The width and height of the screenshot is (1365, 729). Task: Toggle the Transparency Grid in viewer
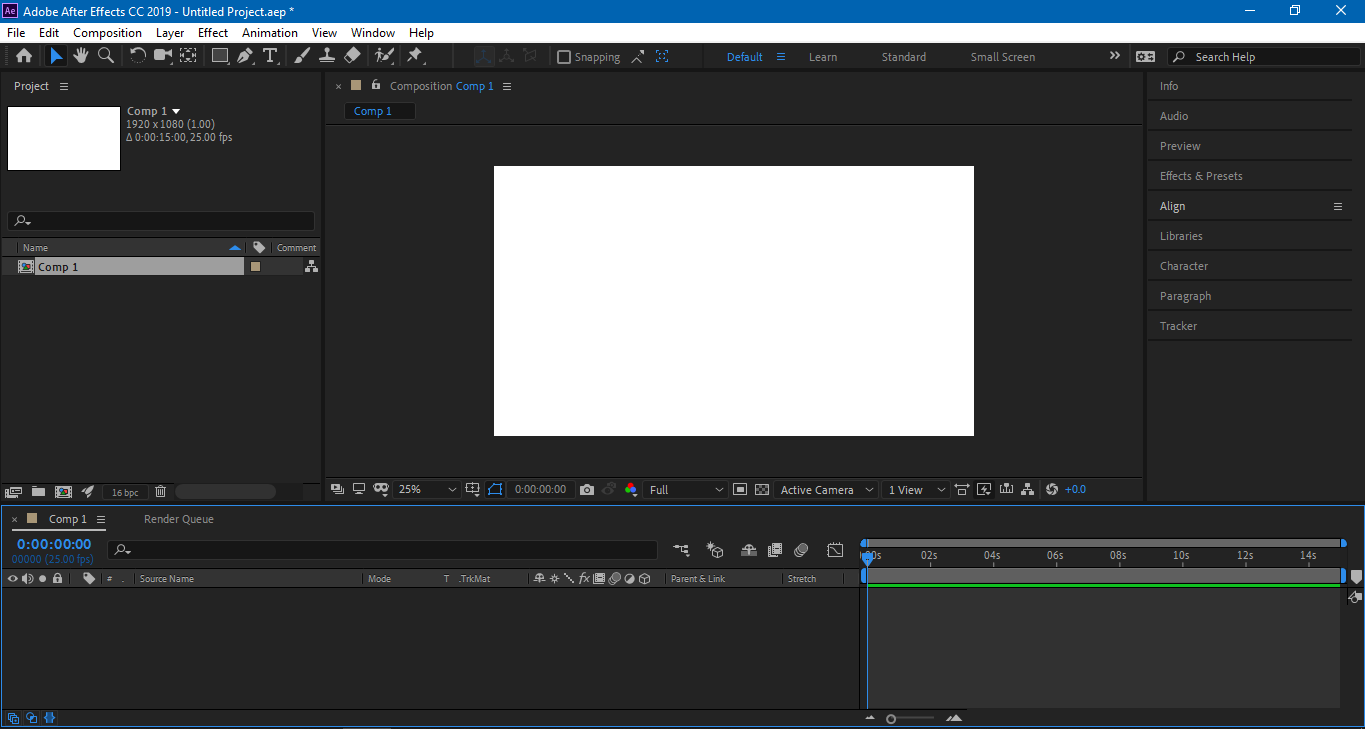pos(762,490)
